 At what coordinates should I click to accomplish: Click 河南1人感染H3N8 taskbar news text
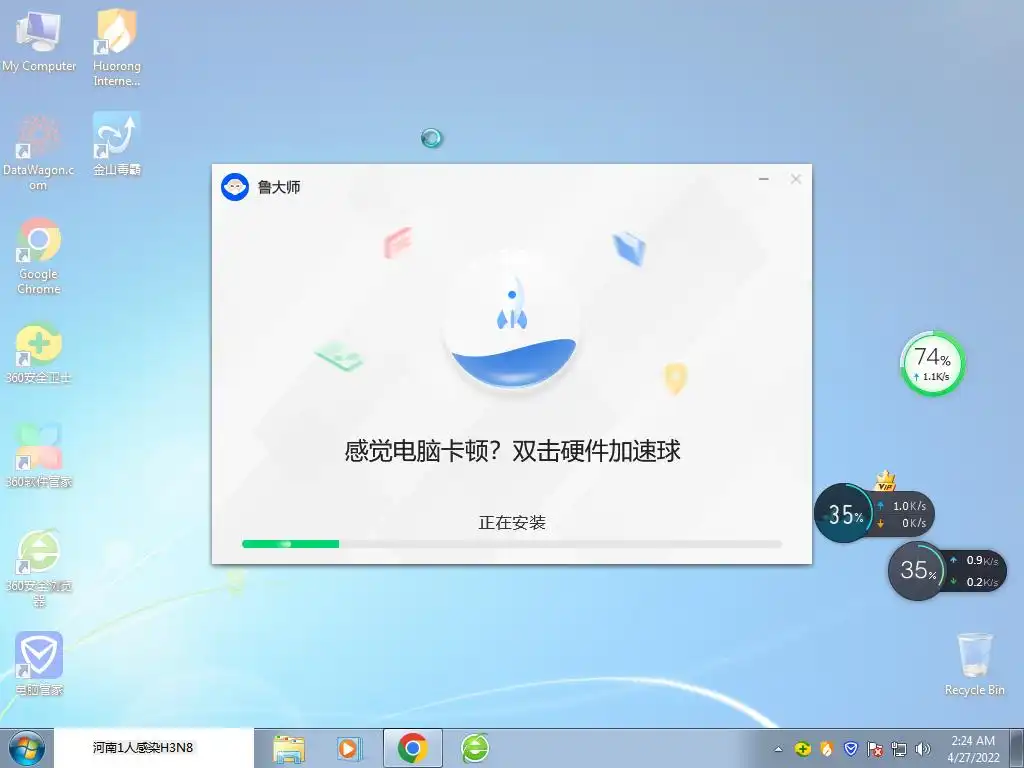pos(143,748)
